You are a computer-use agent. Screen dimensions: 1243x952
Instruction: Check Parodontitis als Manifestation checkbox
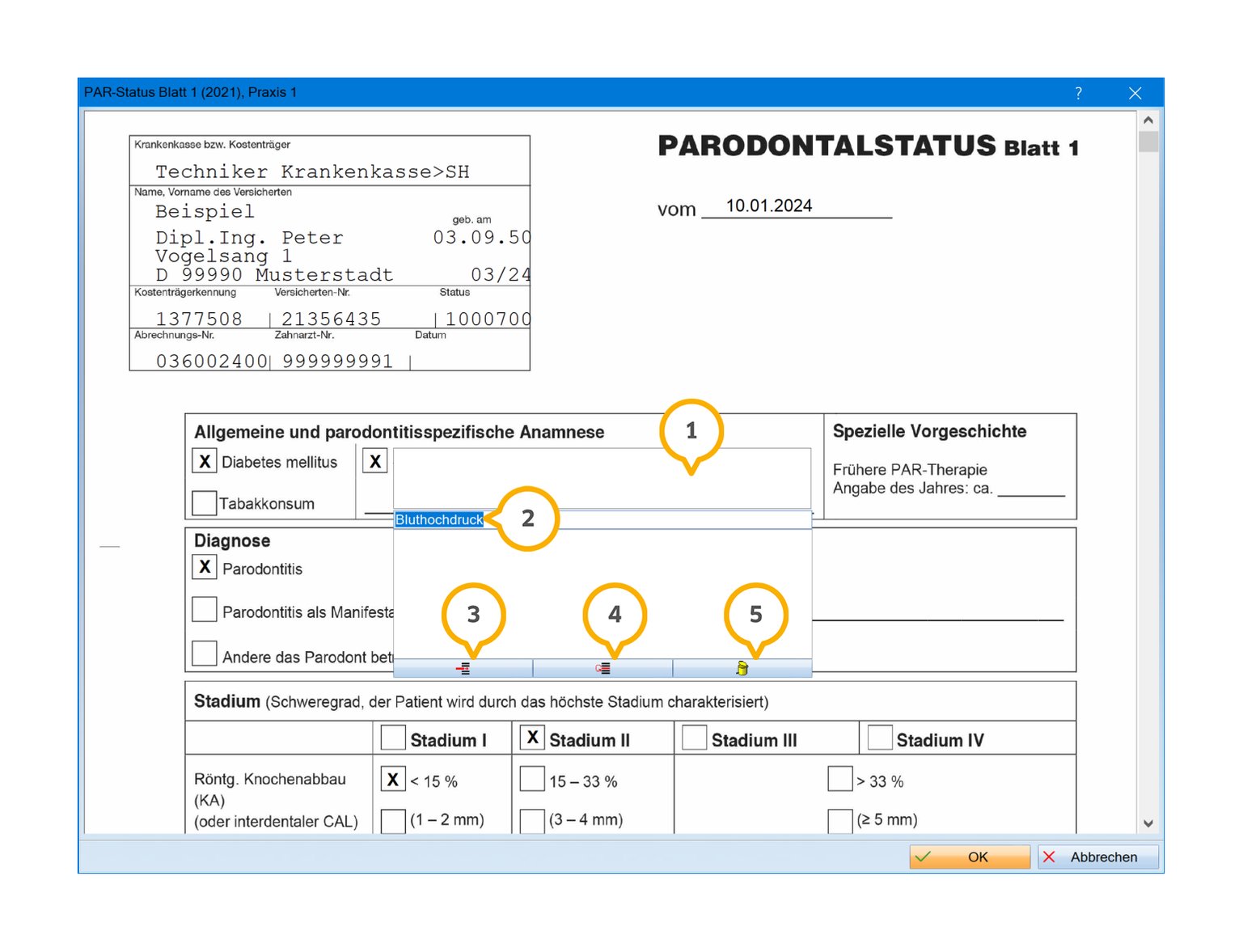pos(205,609)
